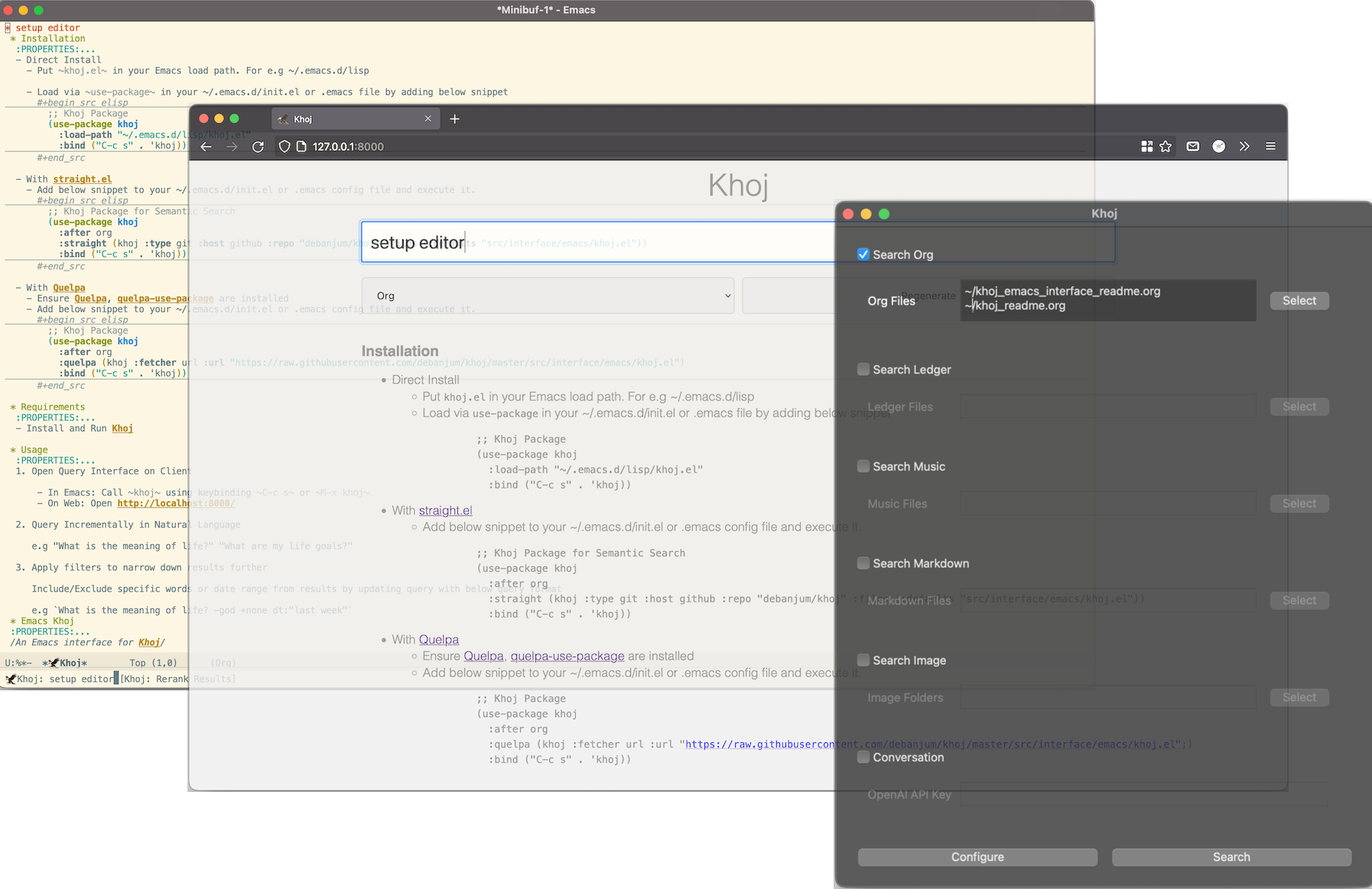Enable the Search Ledger checkbox
Viewport: 1372px width, 889px height.
(x=863, y=369)
